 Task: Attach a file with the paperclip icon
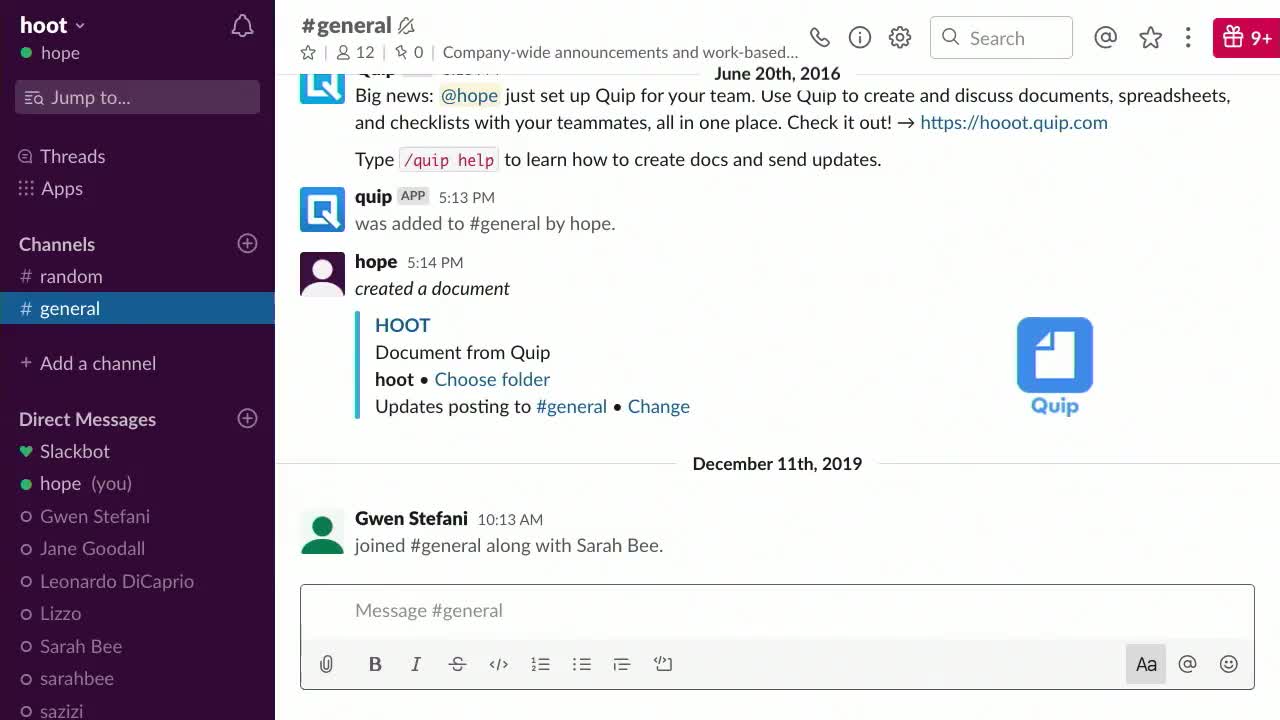click(x=326, y=664)
